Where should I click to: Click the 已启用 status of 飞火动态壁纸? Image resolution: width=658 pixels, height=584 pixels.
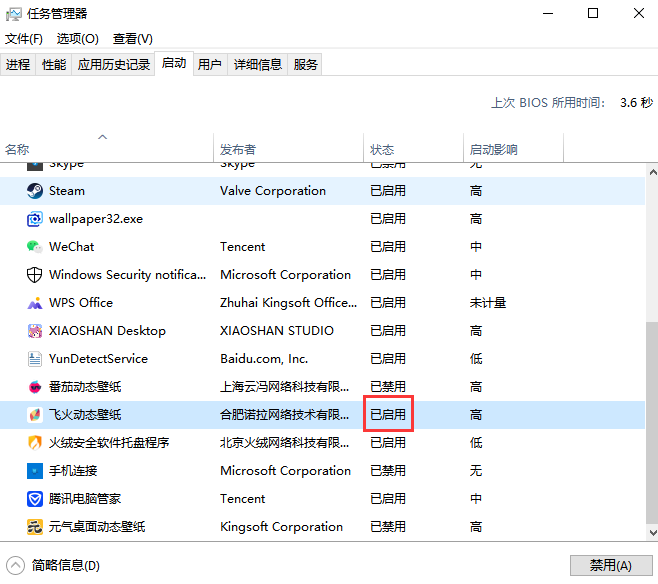388,415
